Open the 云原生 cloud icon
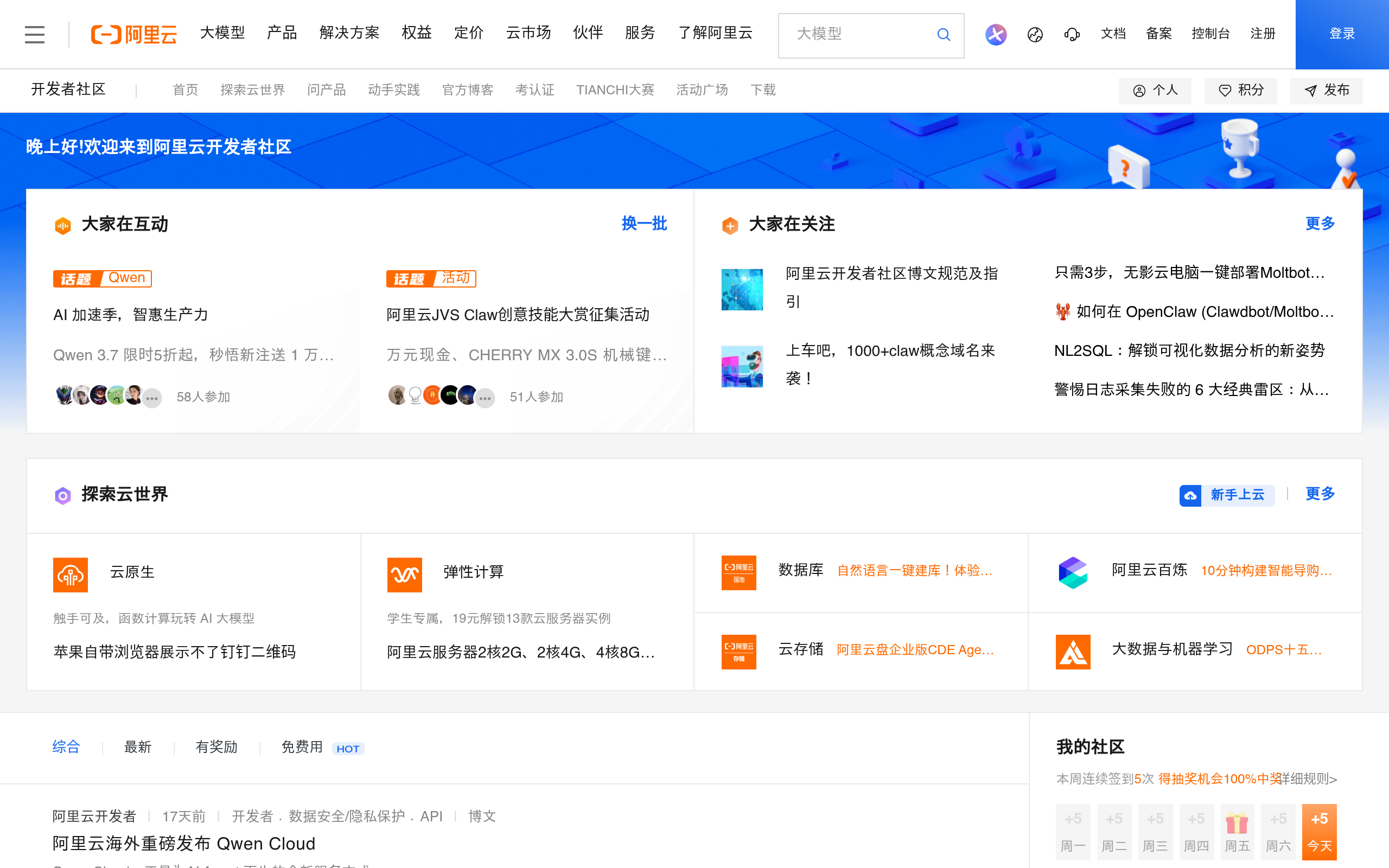The image size is (1389, 868). point(71,575)
